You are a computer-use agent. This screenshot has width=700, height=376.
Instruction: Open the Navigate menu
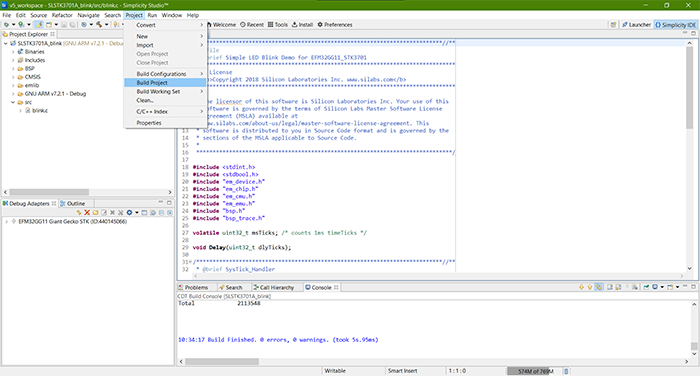[88, 15]
